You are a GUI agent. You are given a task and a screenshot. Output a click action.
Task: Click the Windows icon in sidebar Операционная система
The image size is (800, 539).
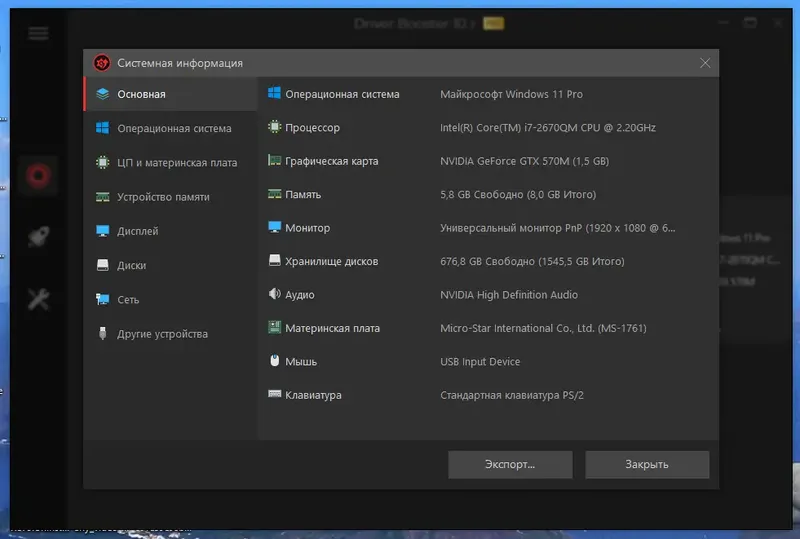[103, 128]
